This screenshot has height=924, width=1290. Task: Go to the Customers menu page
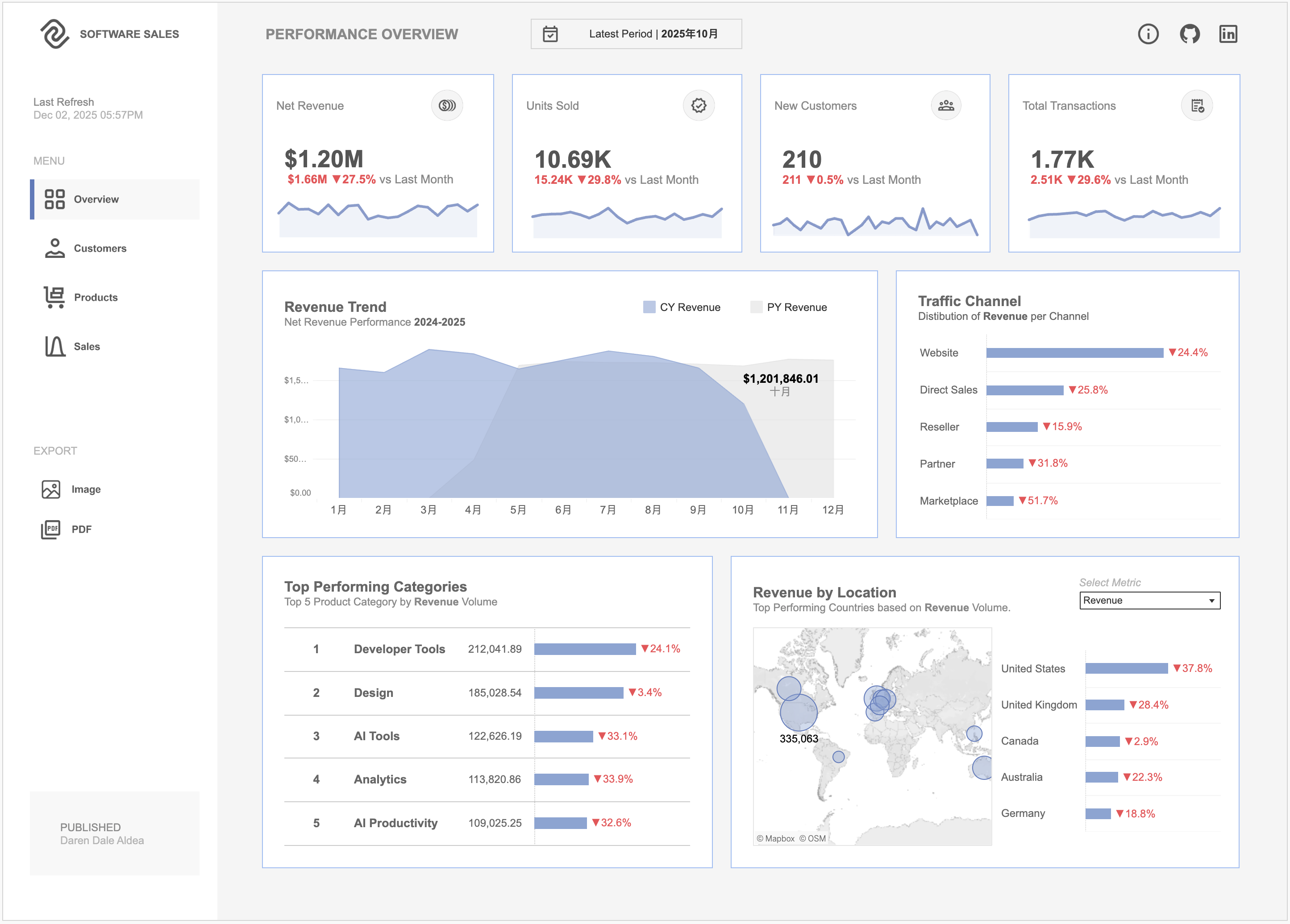tap(100, 249)
